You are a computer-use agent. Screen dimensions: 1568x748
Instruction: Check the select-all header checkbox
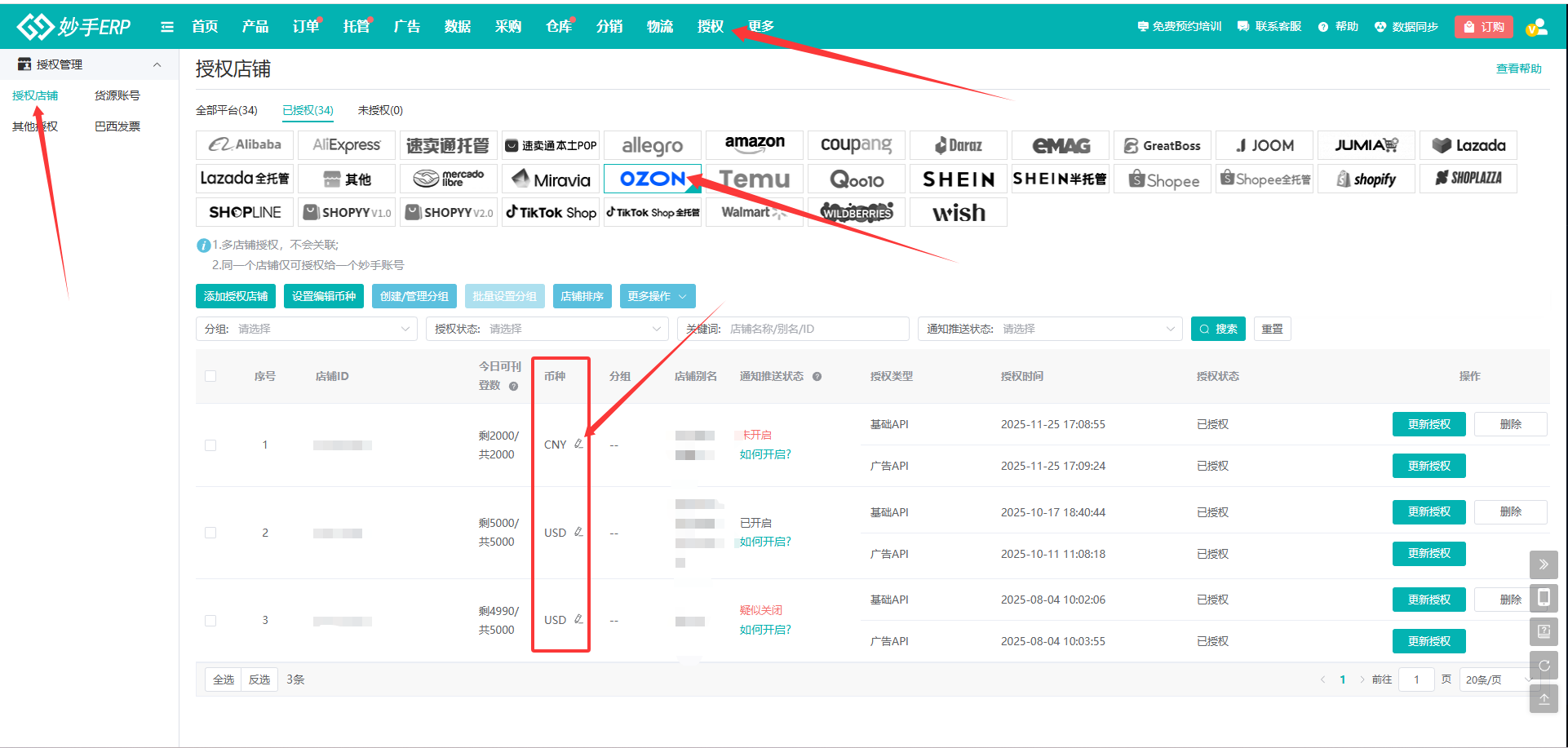pyautogui.click(x=210, y=376)
